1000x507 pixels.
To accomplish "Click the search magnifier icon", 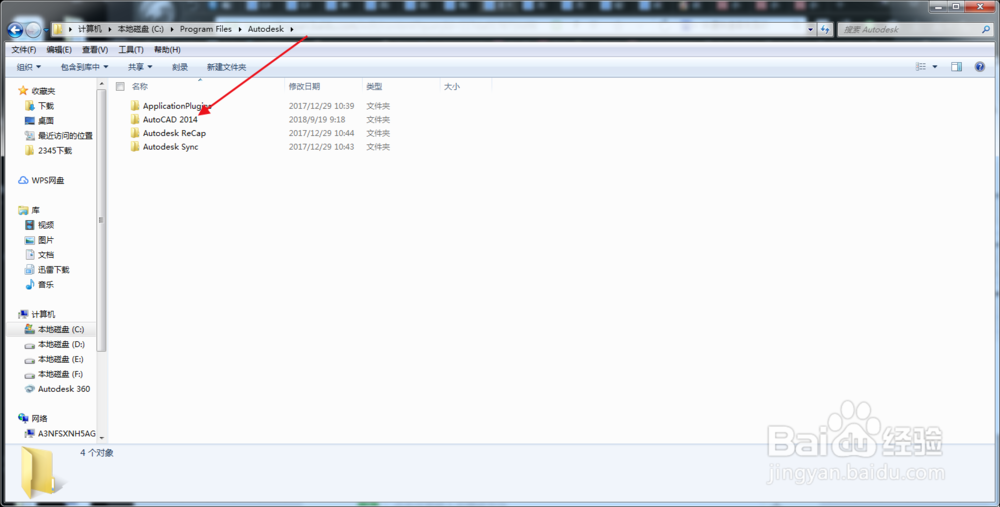I will click(986, 29).
